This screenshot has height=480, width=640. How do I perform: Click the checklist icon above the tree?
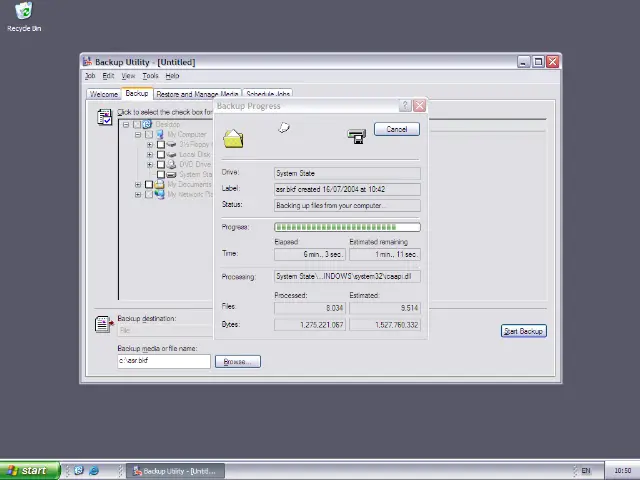[105, 118]
